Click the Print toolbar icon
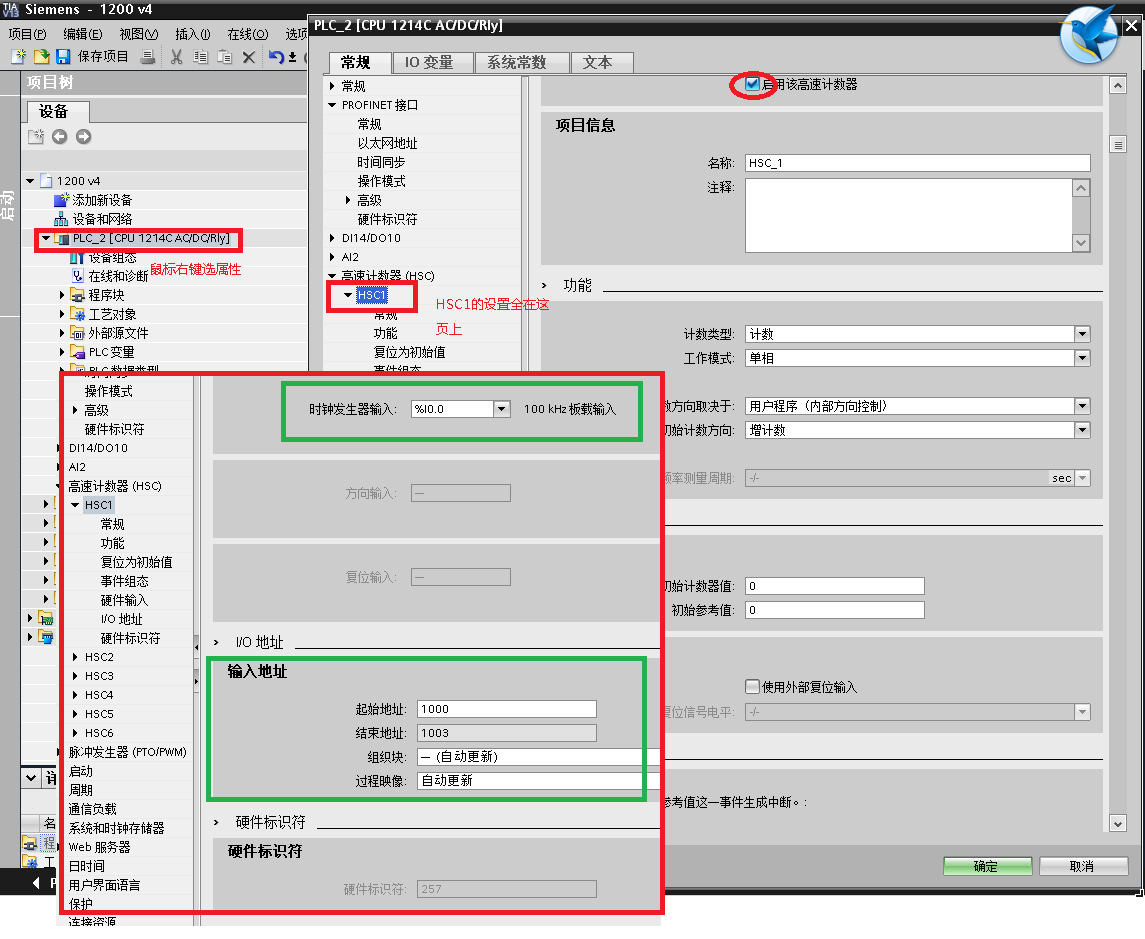This screenshot has height=939, width=1145. click(148, 56)
